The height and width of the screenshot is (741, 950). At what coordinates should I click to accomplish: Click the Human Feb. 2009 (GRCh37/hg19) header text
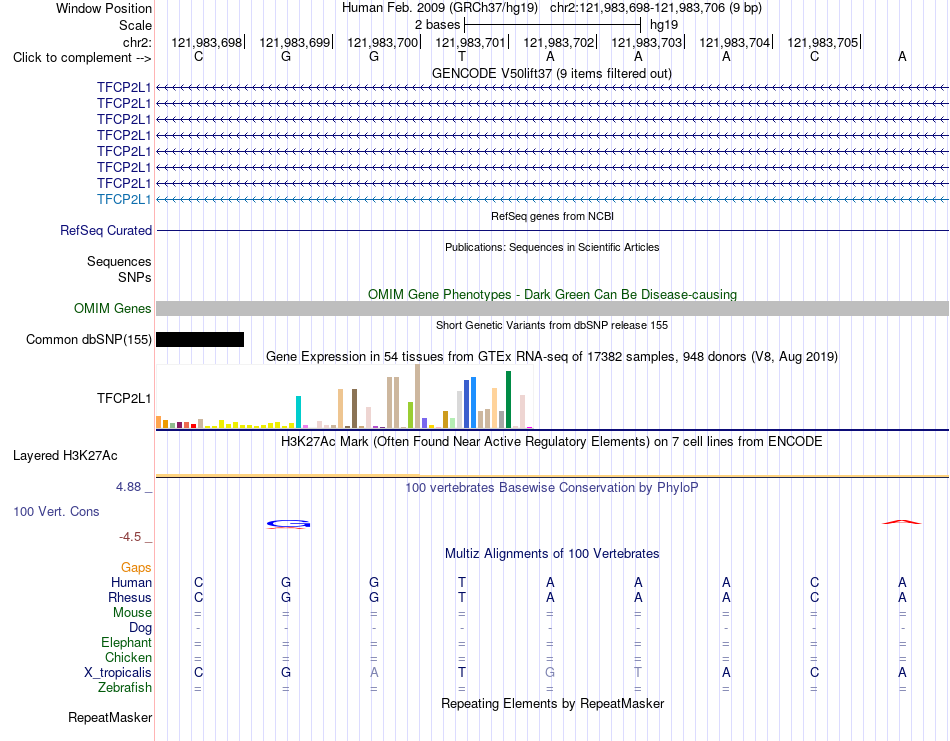point(439,8)
